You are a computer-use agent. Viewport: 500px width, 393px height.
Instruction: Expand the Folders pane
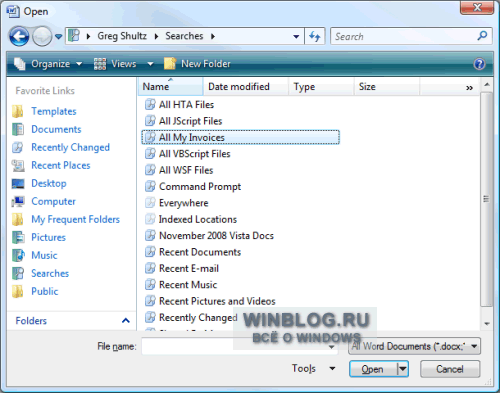pos(126,321)
